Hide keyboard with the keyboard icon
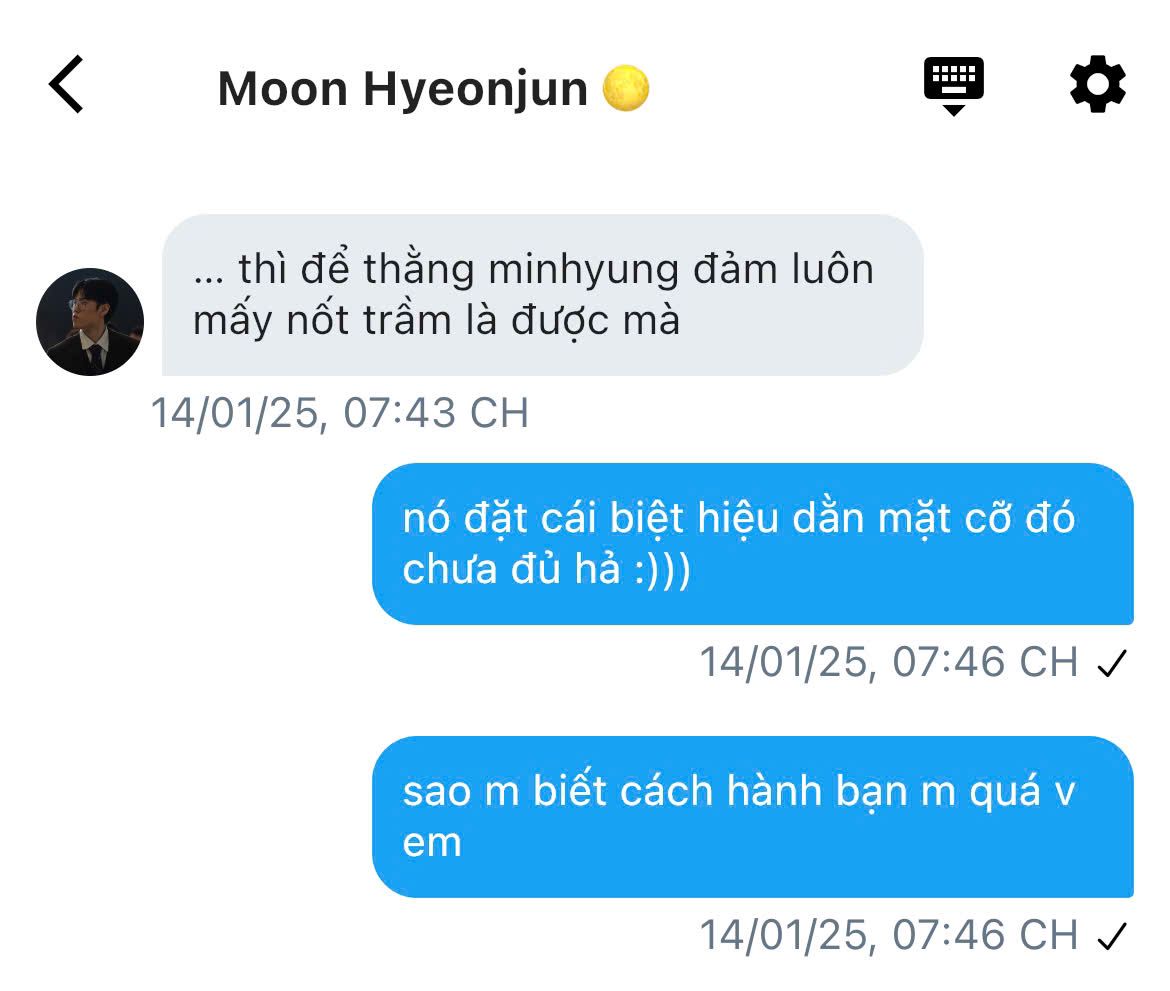1170x991 pixels. click(954, 86)
